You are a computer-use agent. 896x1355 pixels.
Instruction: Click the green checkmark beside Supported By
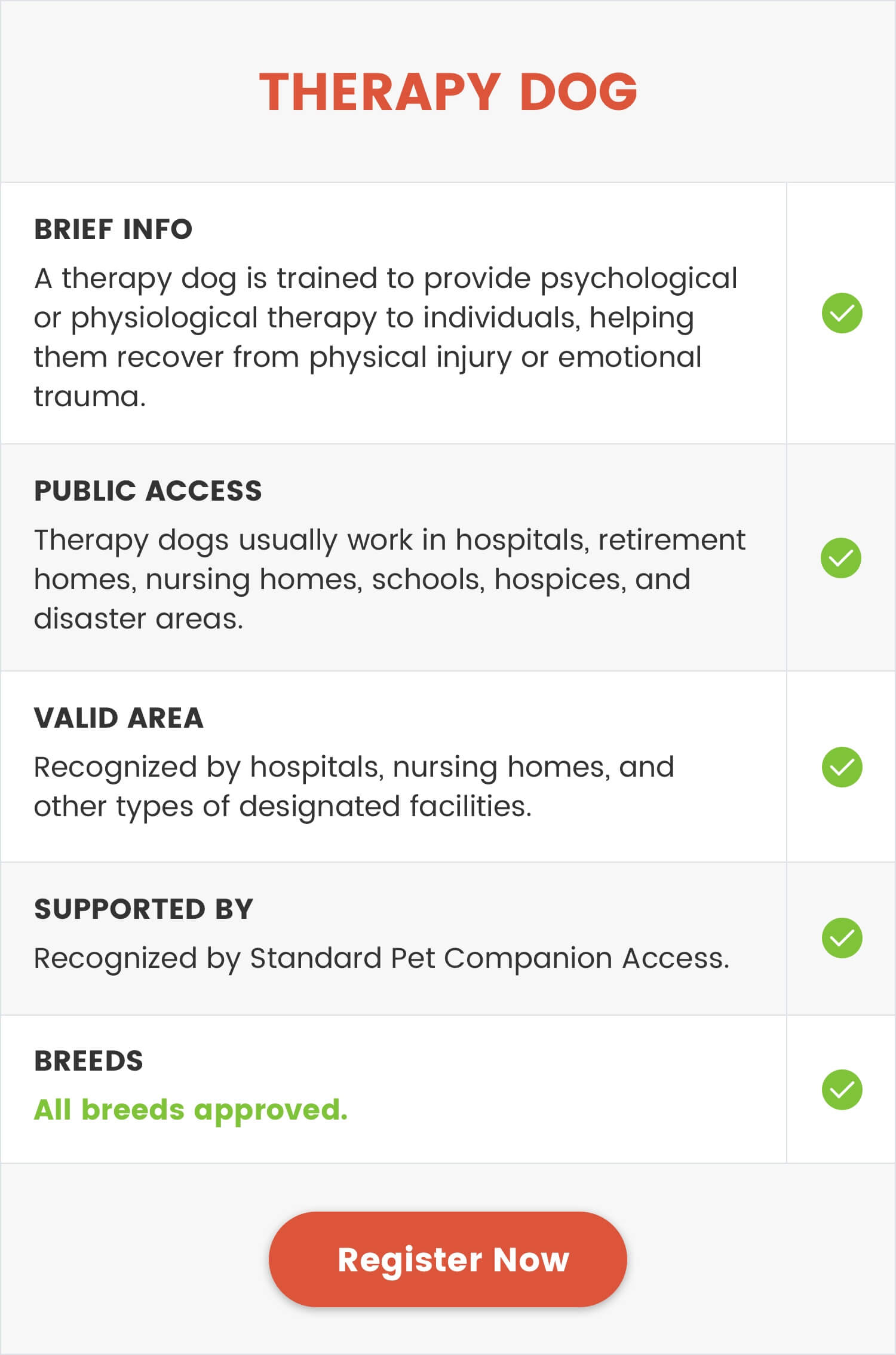(842, 937)
